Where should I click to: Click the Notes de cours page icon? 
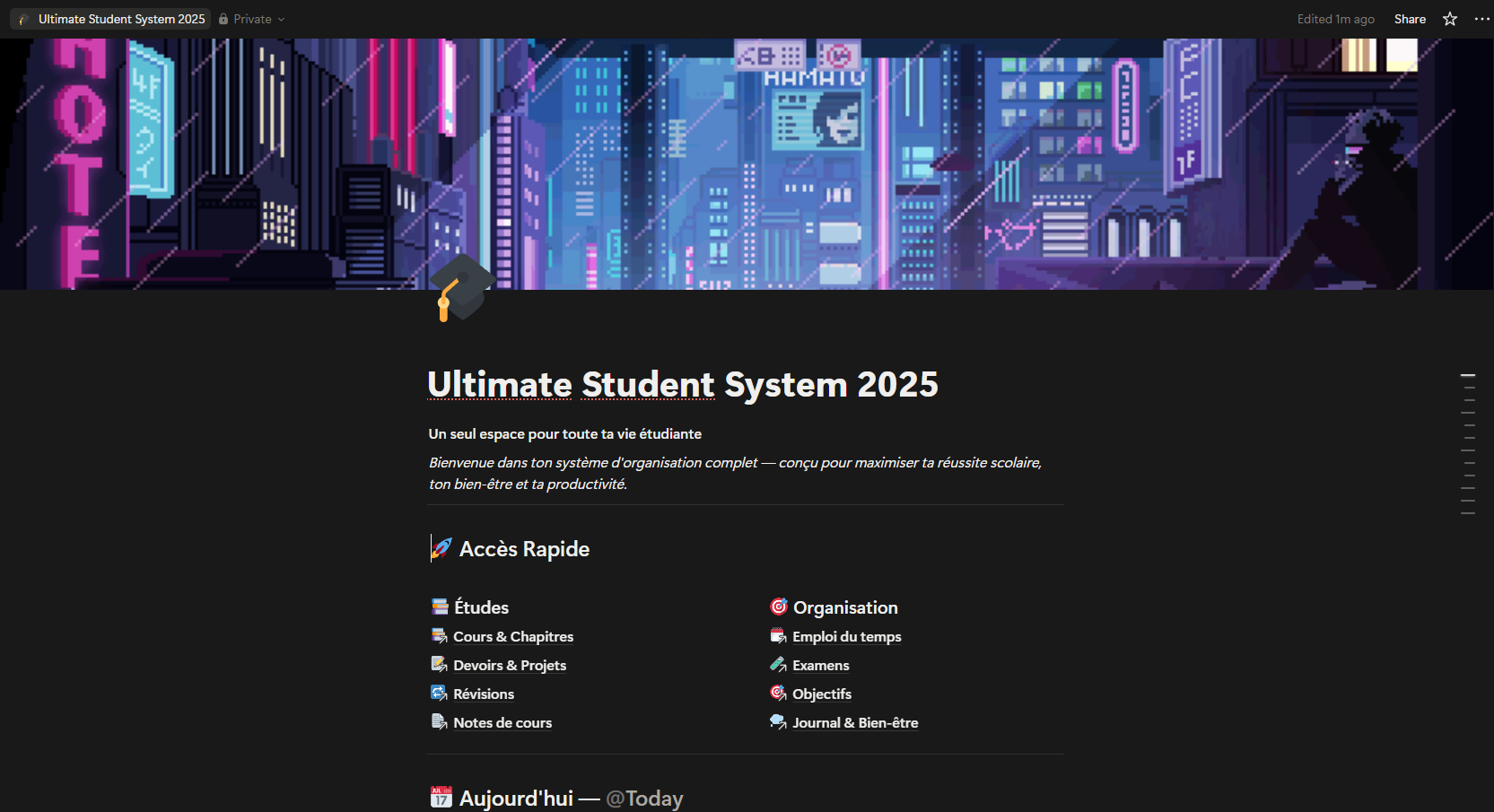[439, 722]
